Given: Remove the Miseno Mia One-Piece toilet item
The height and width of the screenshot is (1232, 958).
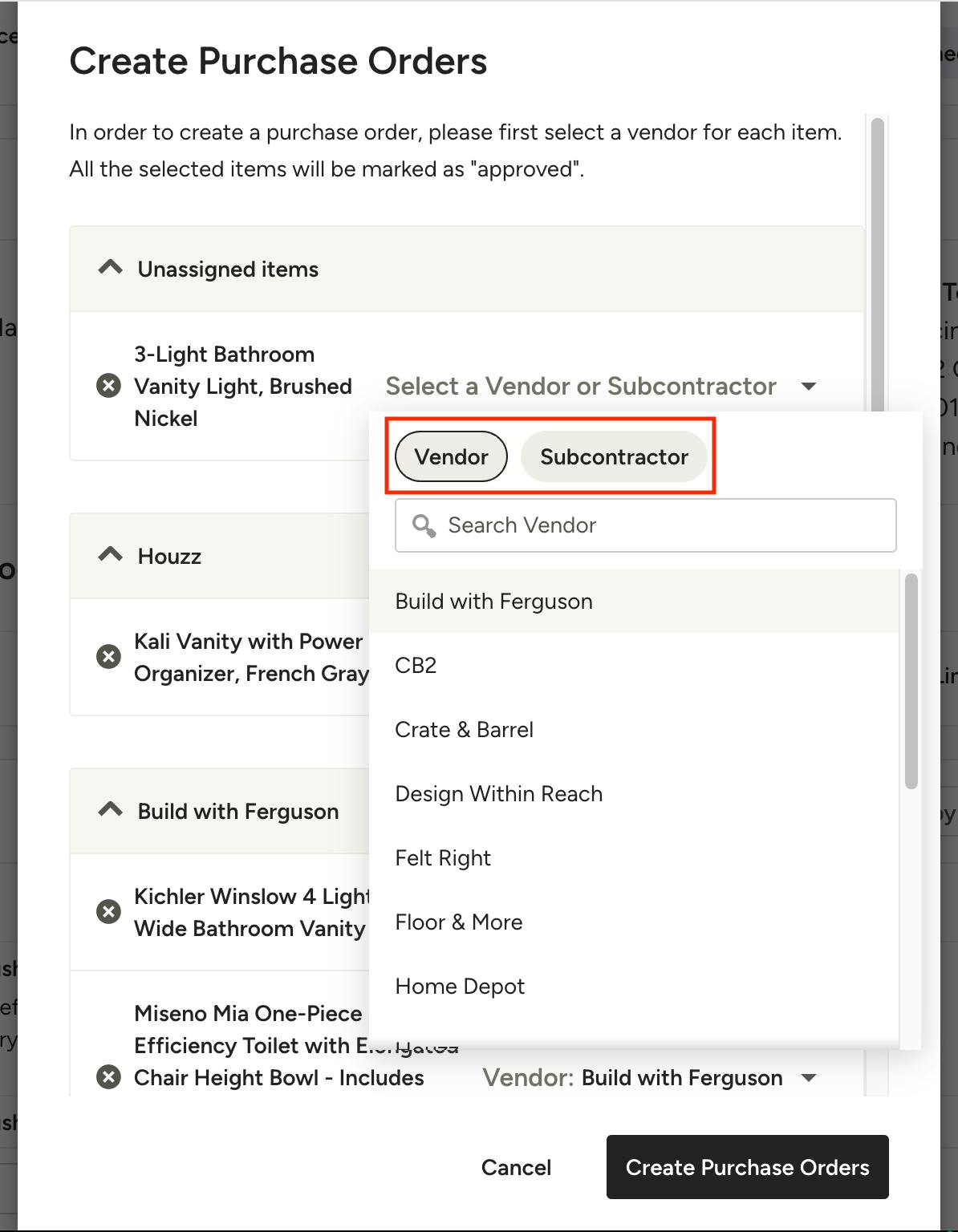Looking at the screenshot, I should click(x=108, y=1077).
